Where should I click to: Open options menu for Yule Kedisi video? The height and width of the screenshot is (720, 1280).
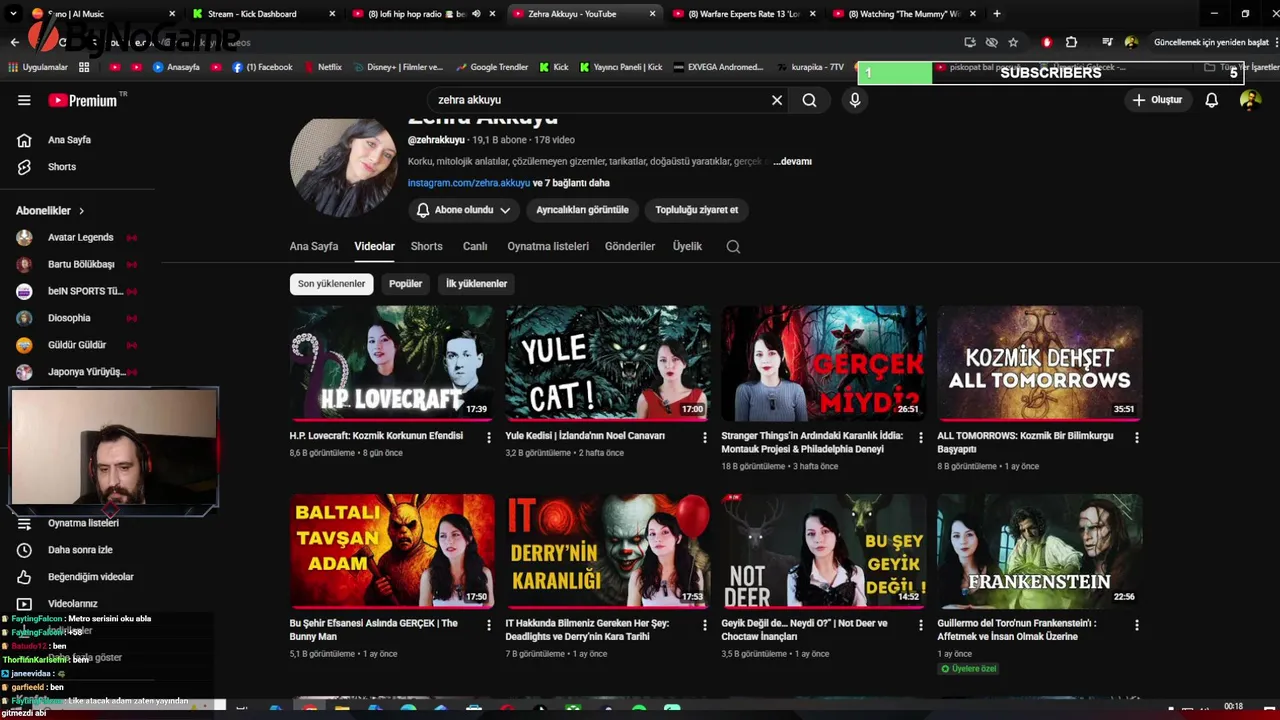[x=704, y=437]
